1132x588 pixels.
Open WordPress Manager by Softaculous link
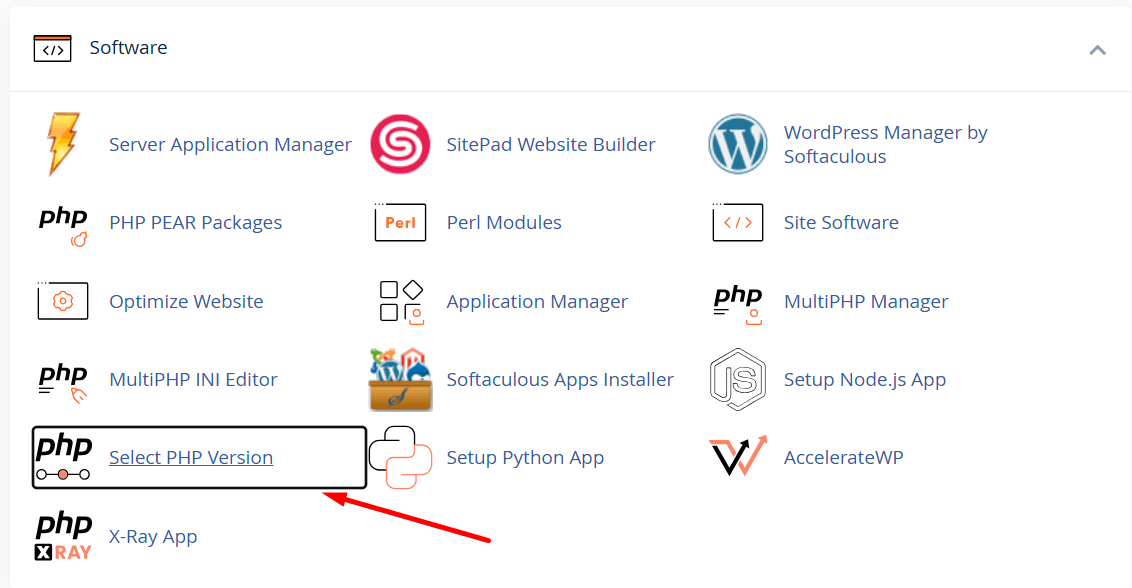(886, 144)
